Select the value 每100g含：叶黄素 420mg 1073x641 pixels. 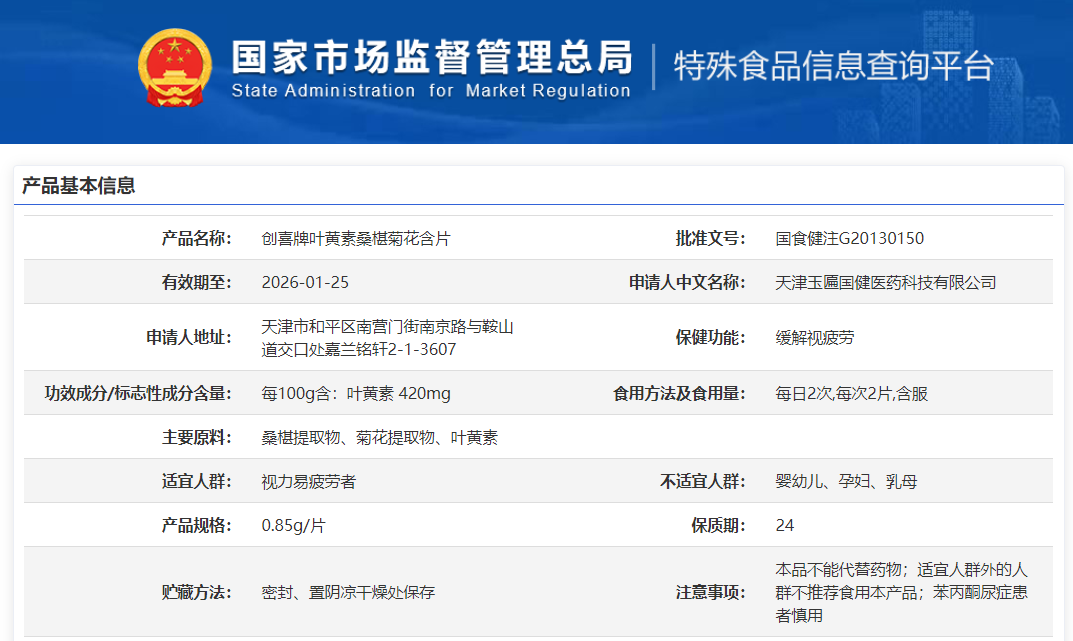[356, 393]
